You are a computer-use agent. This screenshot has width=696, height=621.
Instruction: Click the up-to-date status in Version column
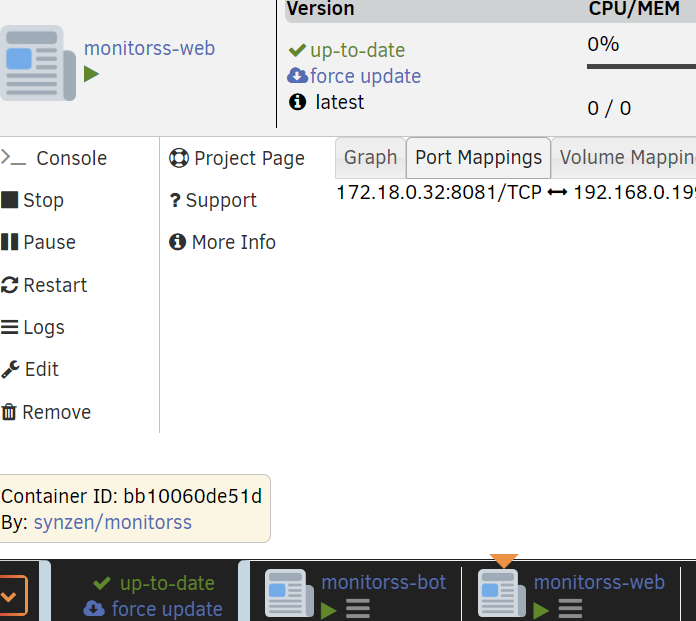click(357, 50)
